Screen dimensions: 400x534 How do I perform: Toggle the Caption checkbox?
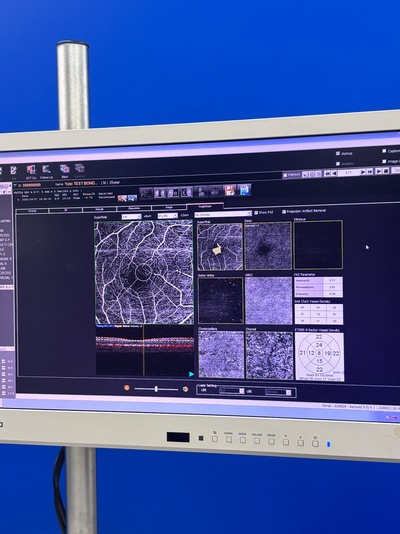pyautogui.click(x=384, y=151)
